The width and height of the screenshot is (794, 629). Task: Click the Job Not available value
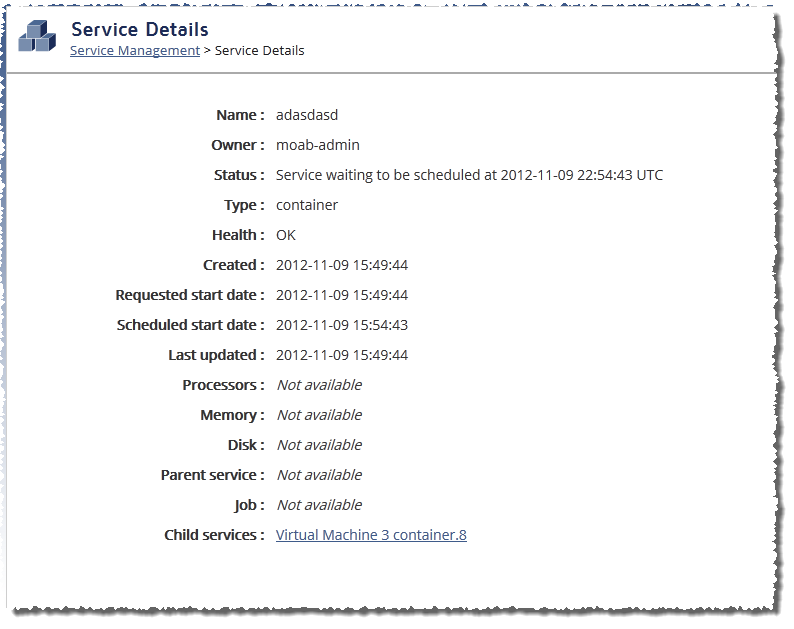point(320,504)
